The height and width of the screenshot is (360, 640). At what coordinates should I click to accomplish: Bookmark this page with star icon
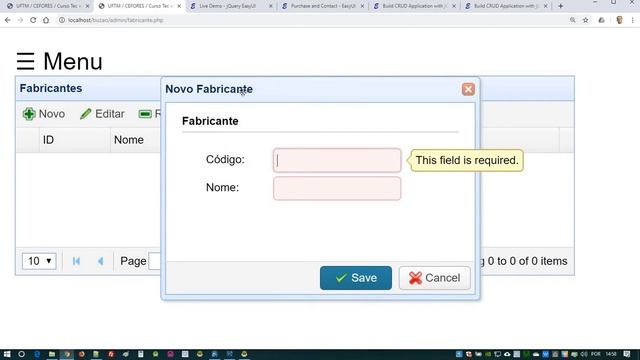[x=586, y=20]
